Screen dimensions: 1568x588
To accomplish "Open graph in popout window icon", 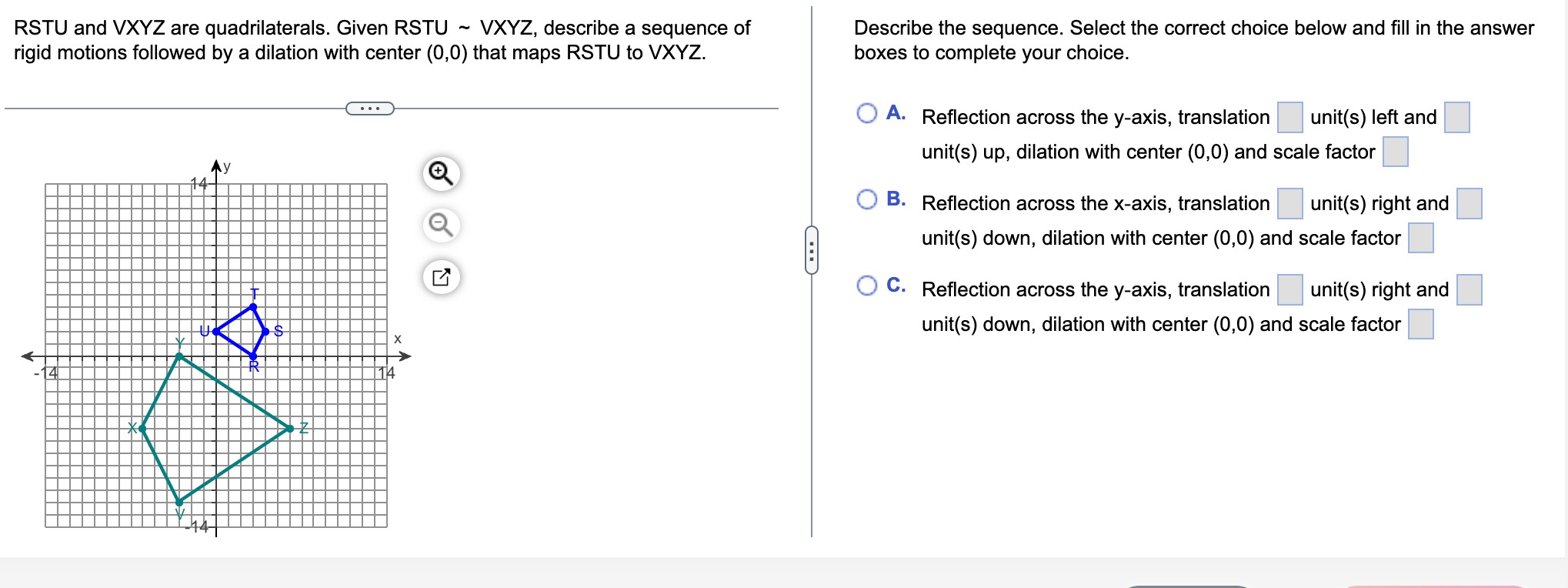I will tap(441, 277).
